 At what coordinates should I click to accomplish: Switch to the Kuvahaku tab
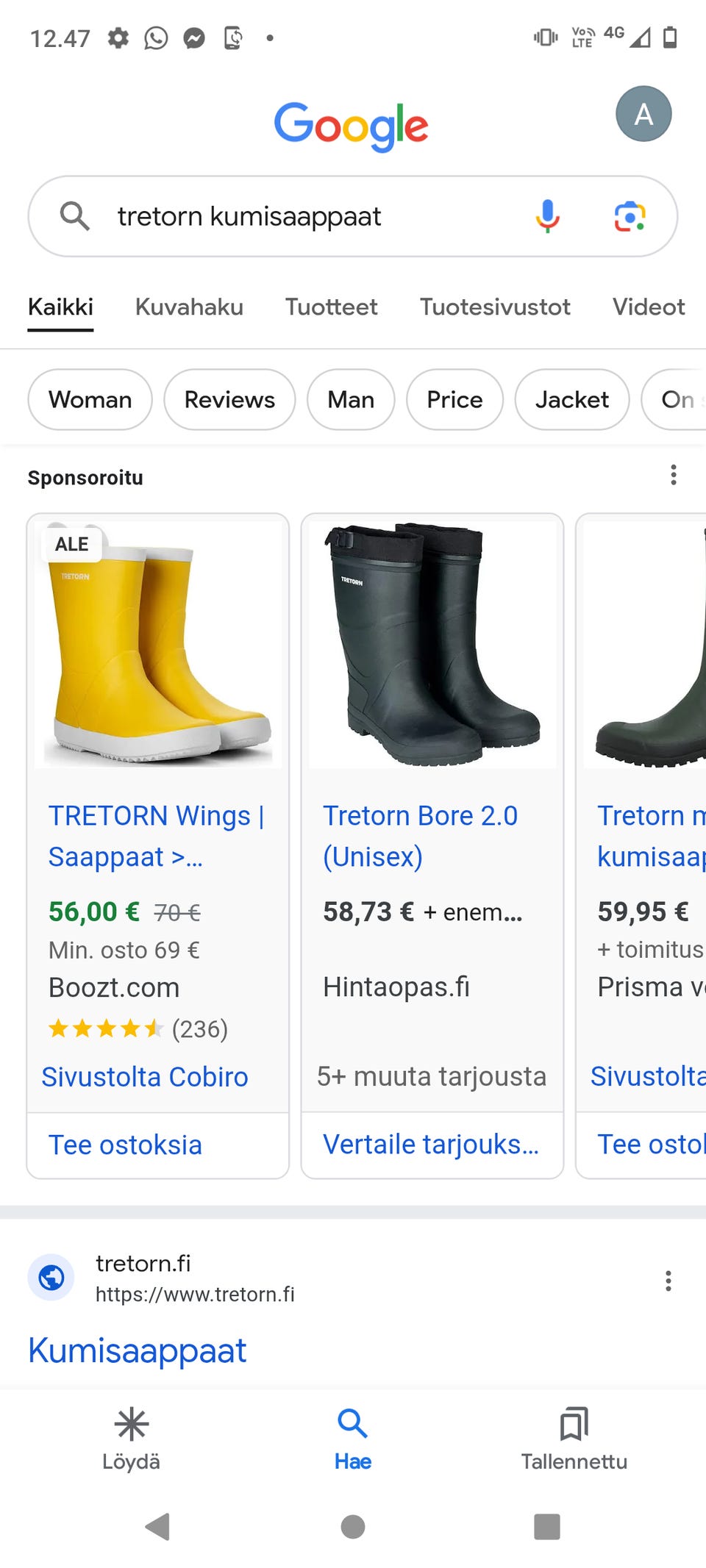(x=189, y=307)
